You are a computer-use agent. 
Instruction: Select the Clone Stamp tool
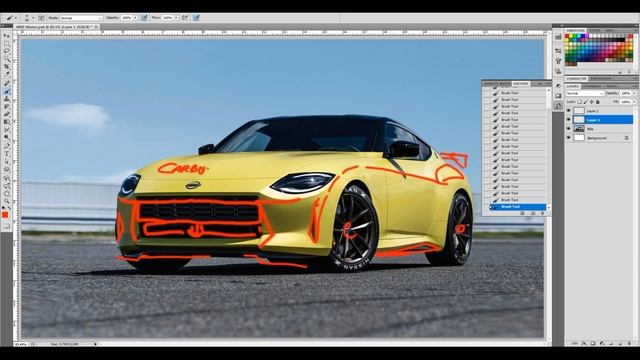click(7, 99)
